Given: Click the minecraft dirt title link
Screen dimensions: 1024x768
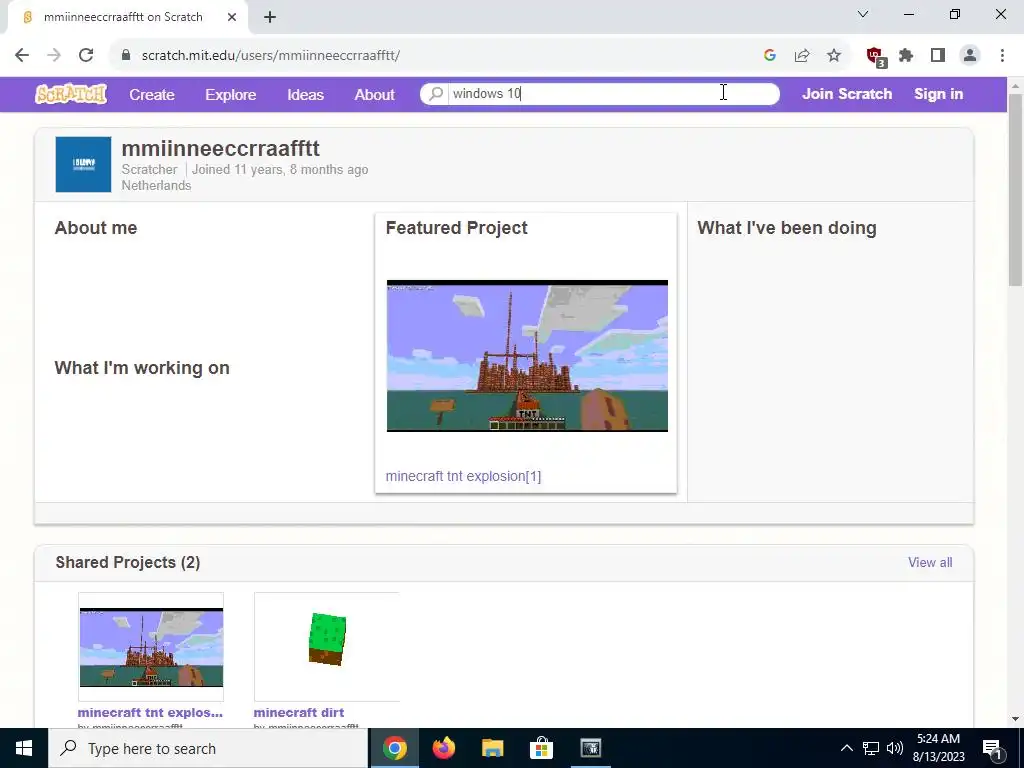Looking at the screenshot, I should [x=298, y=712].
